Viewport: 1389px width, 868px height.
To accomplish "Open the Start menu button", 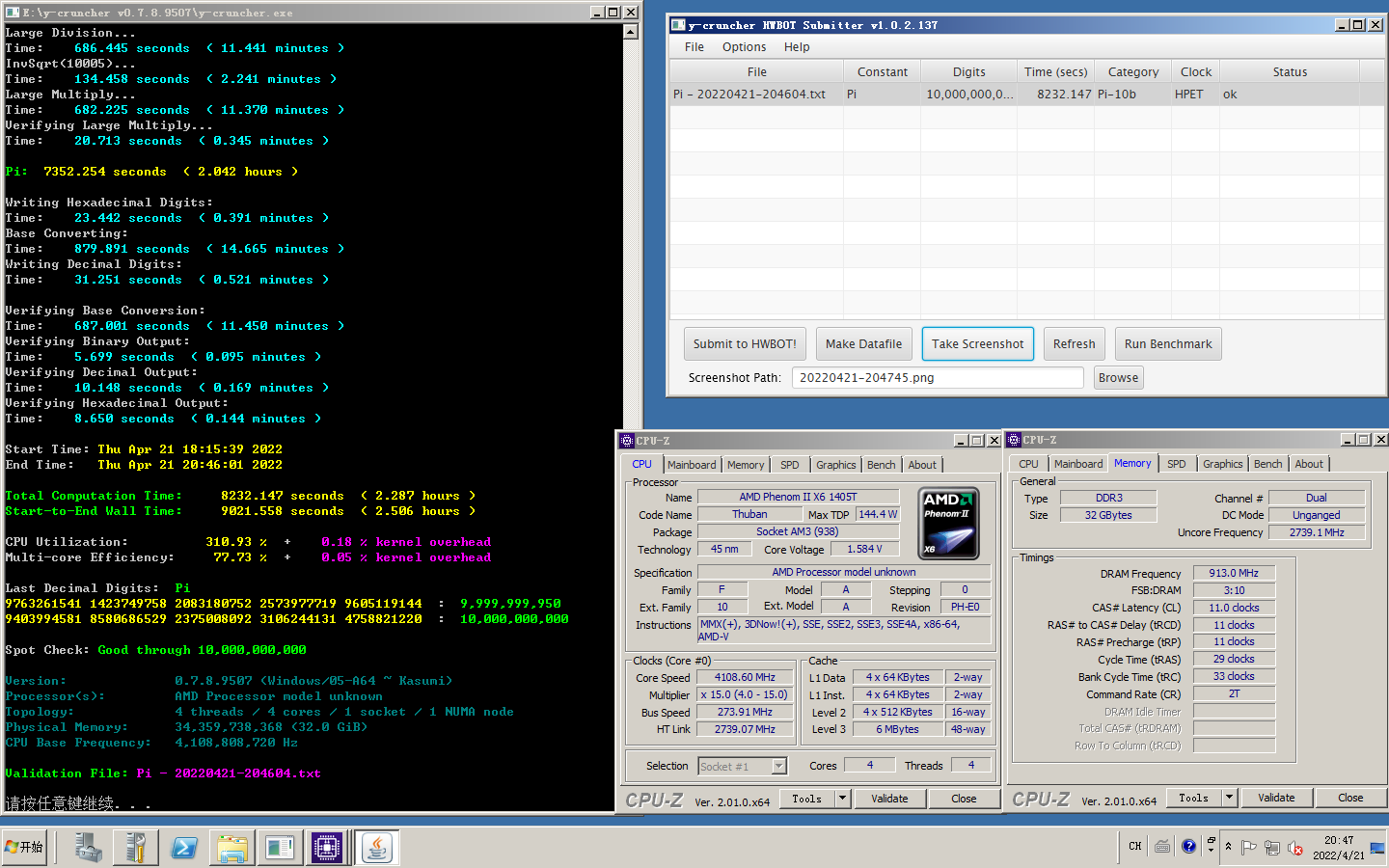I will (x=24, y=847).
